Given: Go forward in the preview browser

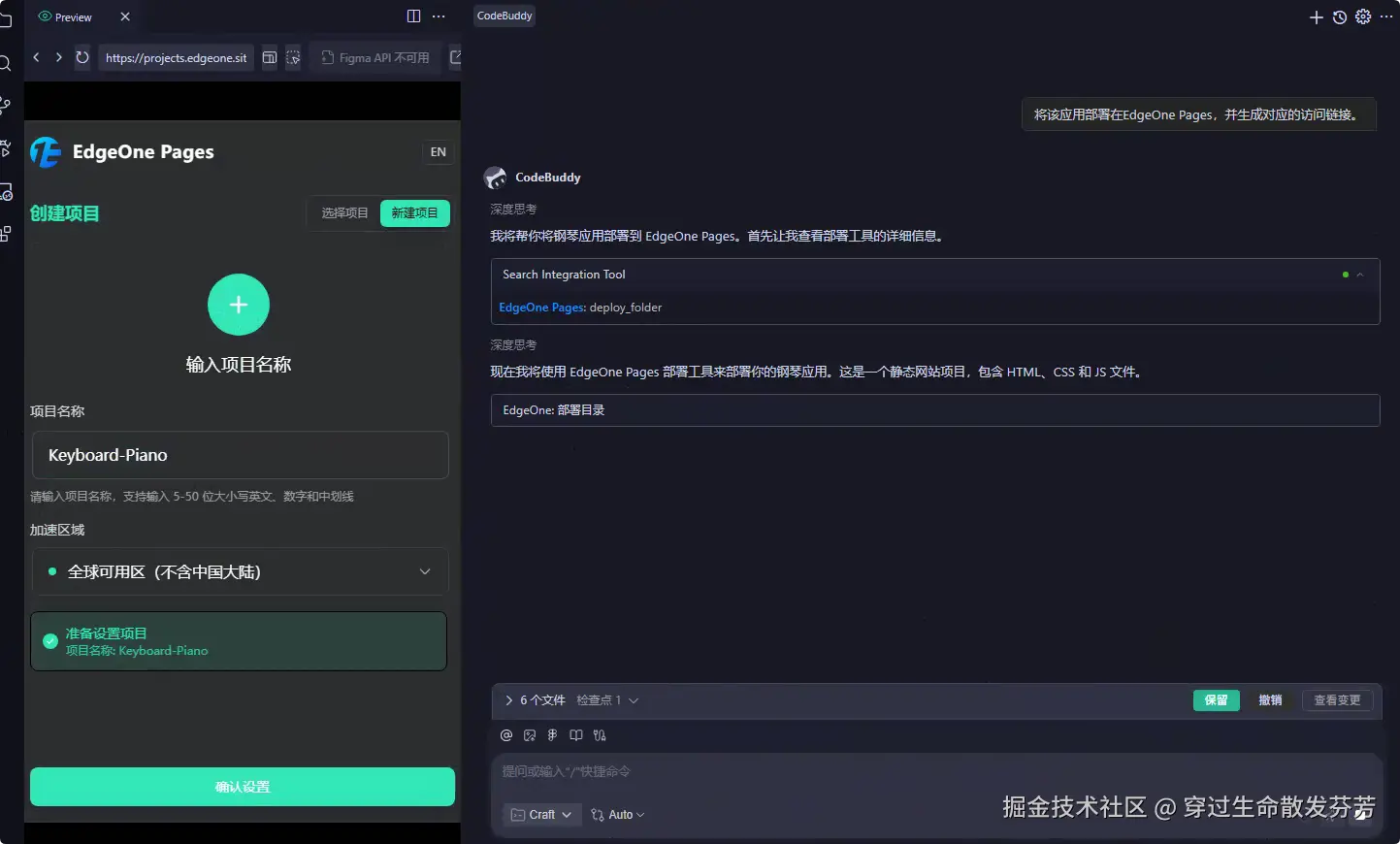Looking at the screenshot, I should (x=59, y=57).
